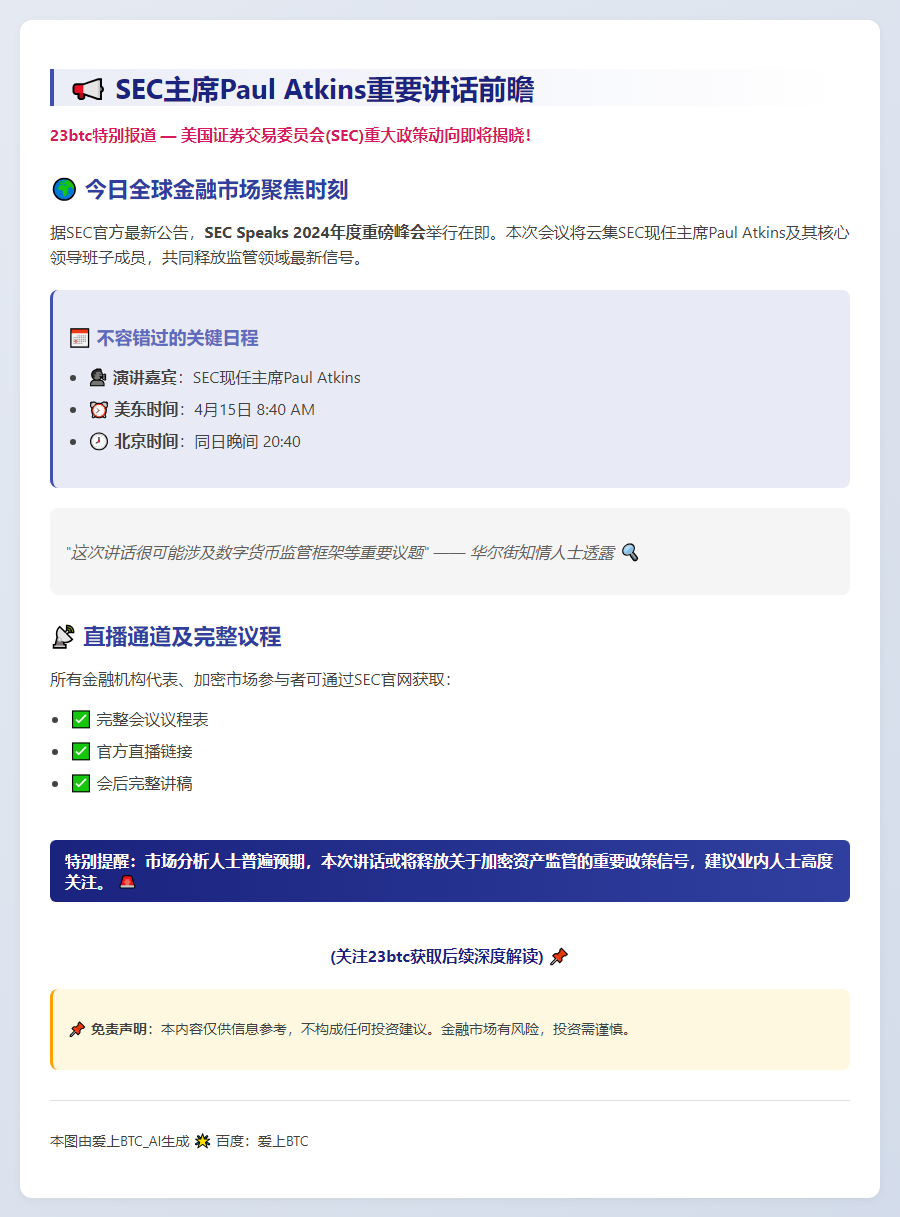Click the satellite dish icon beside 直播通道及完整议程

(63, 636)
